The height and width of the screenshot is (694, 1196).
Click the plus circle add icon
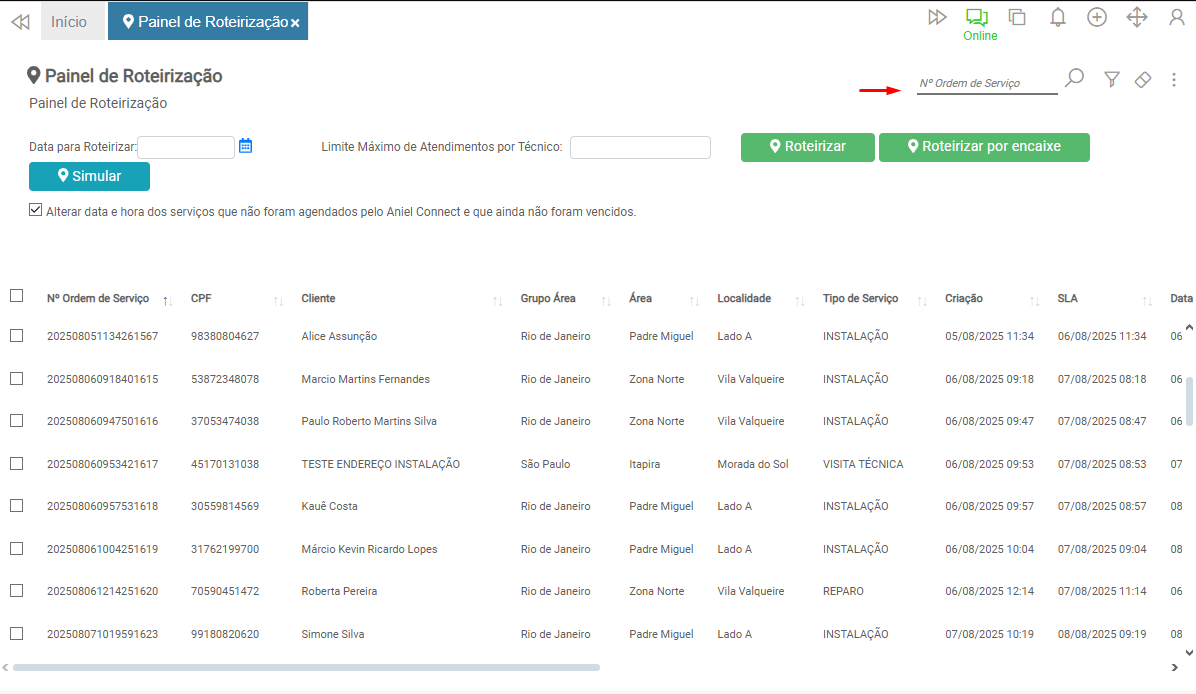click(1097, 17)
